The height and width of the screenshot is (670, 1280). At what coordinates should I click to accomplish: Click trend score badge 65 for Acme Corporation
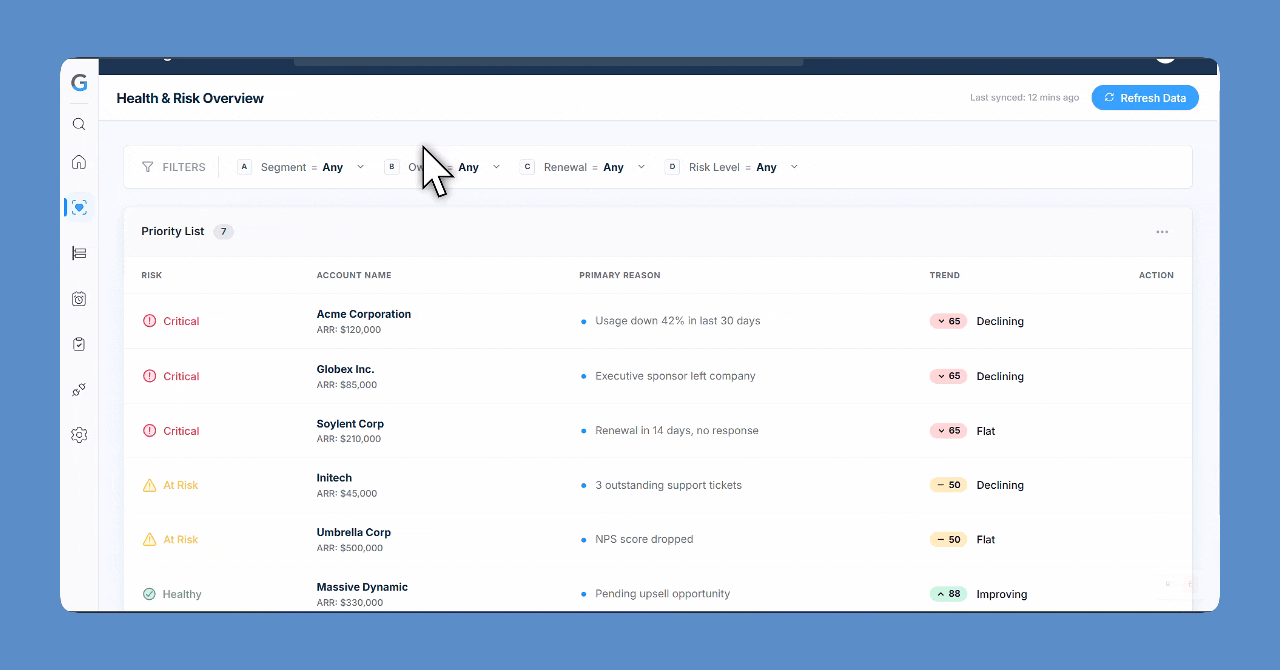point(948,321)
